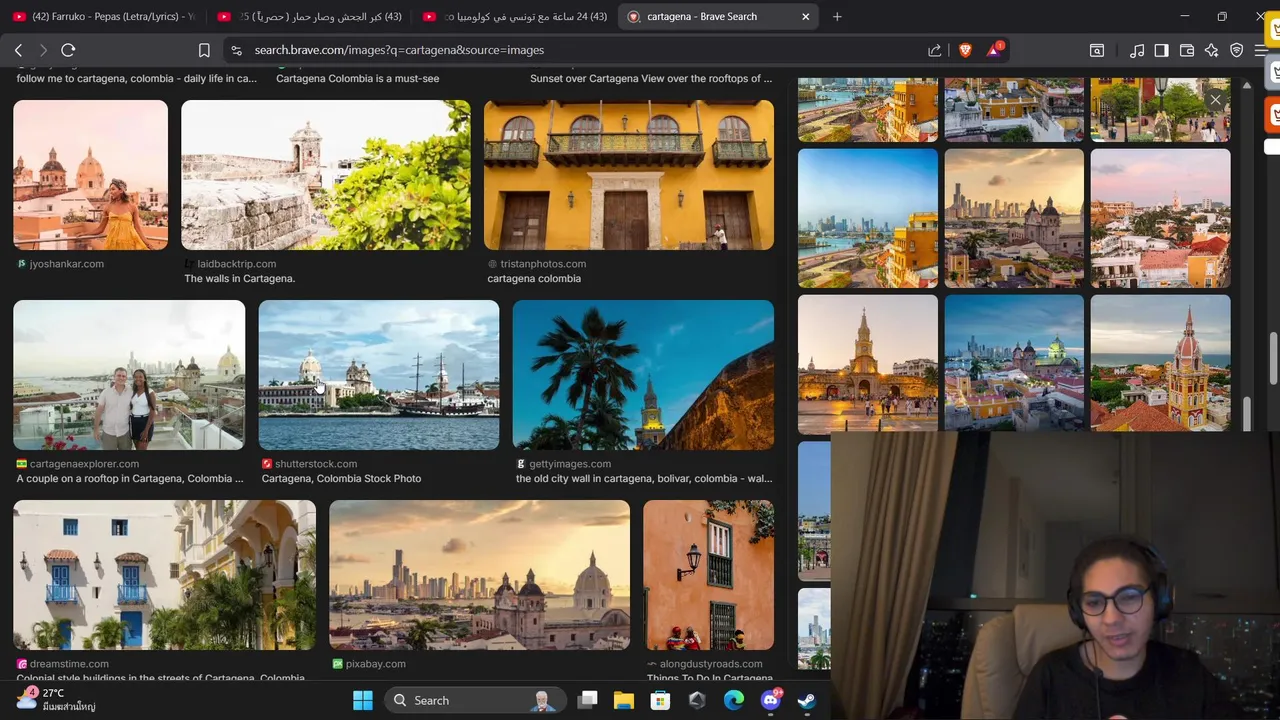The image size is (1280, 720).
Task: Open 'The walls in Cartagena' image
Action: [326, 175]
